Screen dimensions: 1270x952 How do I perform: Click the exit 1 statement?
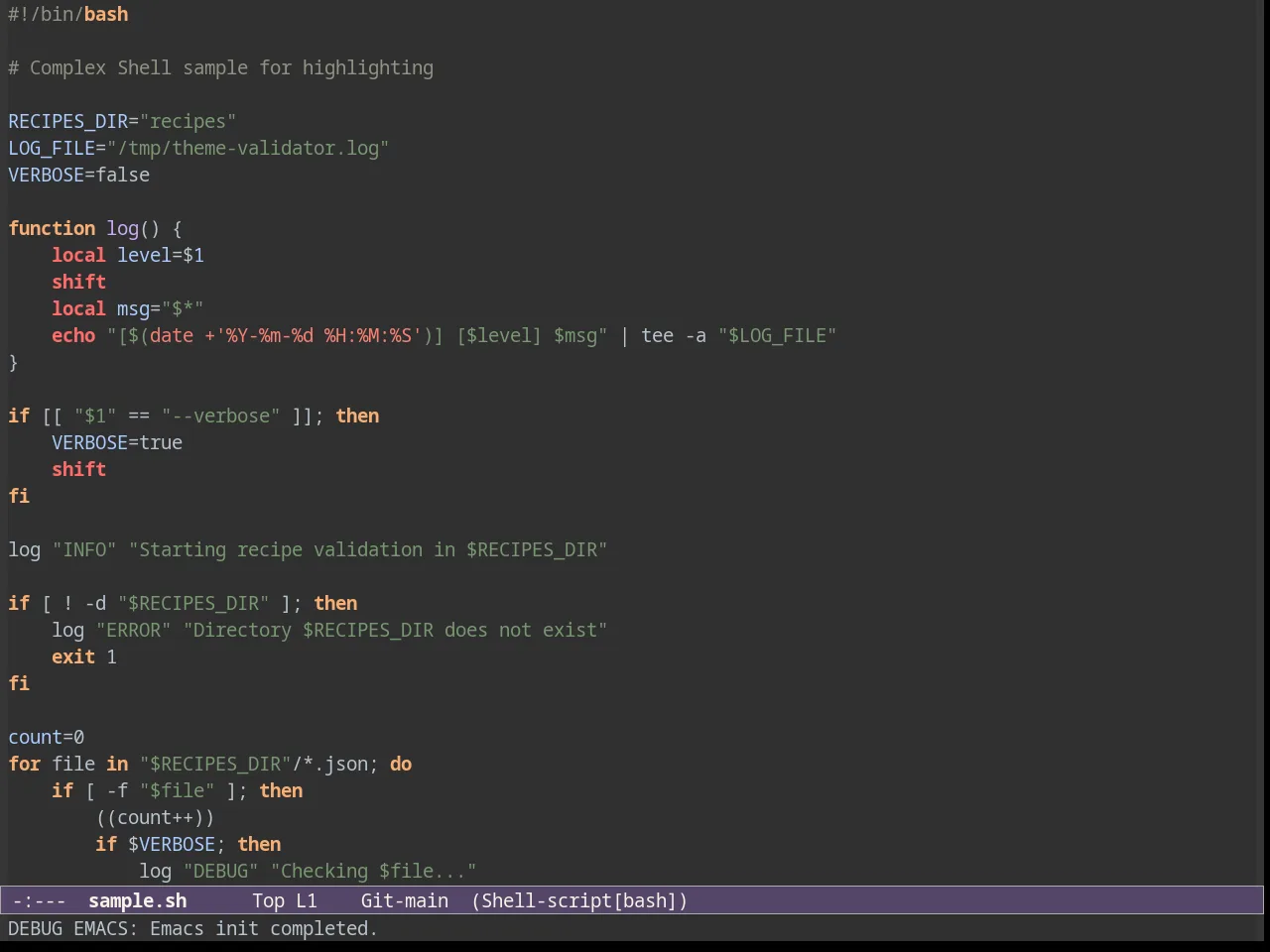[x=84, y=656]
